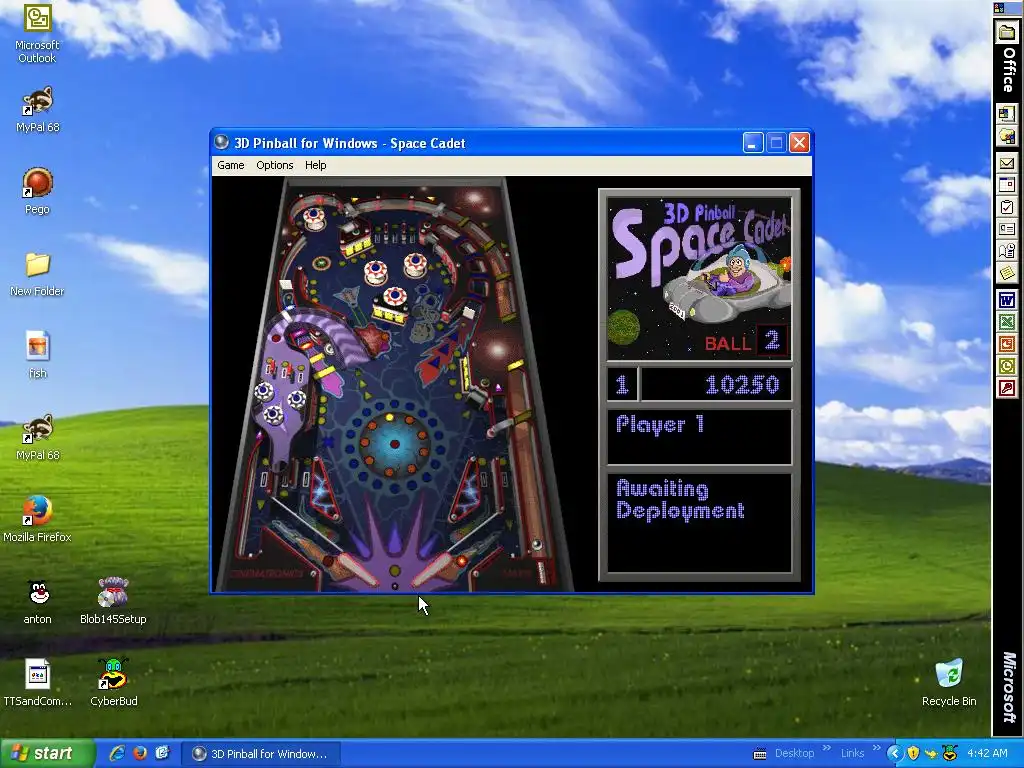The width and height of the screenshot is (1024, 768).
Task: Click New Message envelope icon on Office bar
Action: click(1006, 163)
